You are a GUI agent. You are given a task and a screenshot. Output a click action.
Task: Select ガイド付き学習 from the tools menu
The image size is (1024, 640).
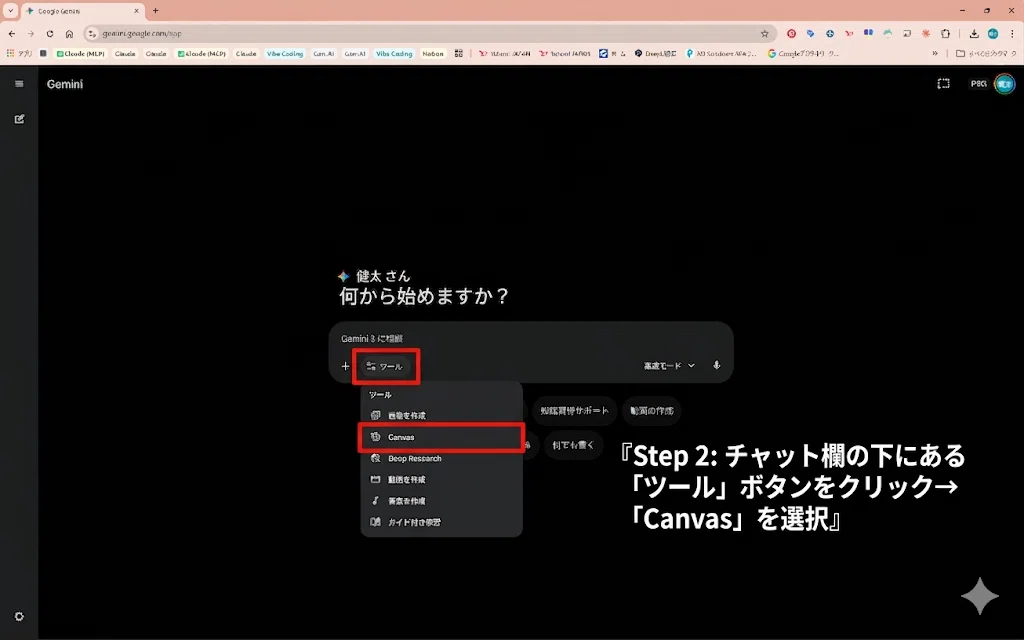click(x=441, y=522)
